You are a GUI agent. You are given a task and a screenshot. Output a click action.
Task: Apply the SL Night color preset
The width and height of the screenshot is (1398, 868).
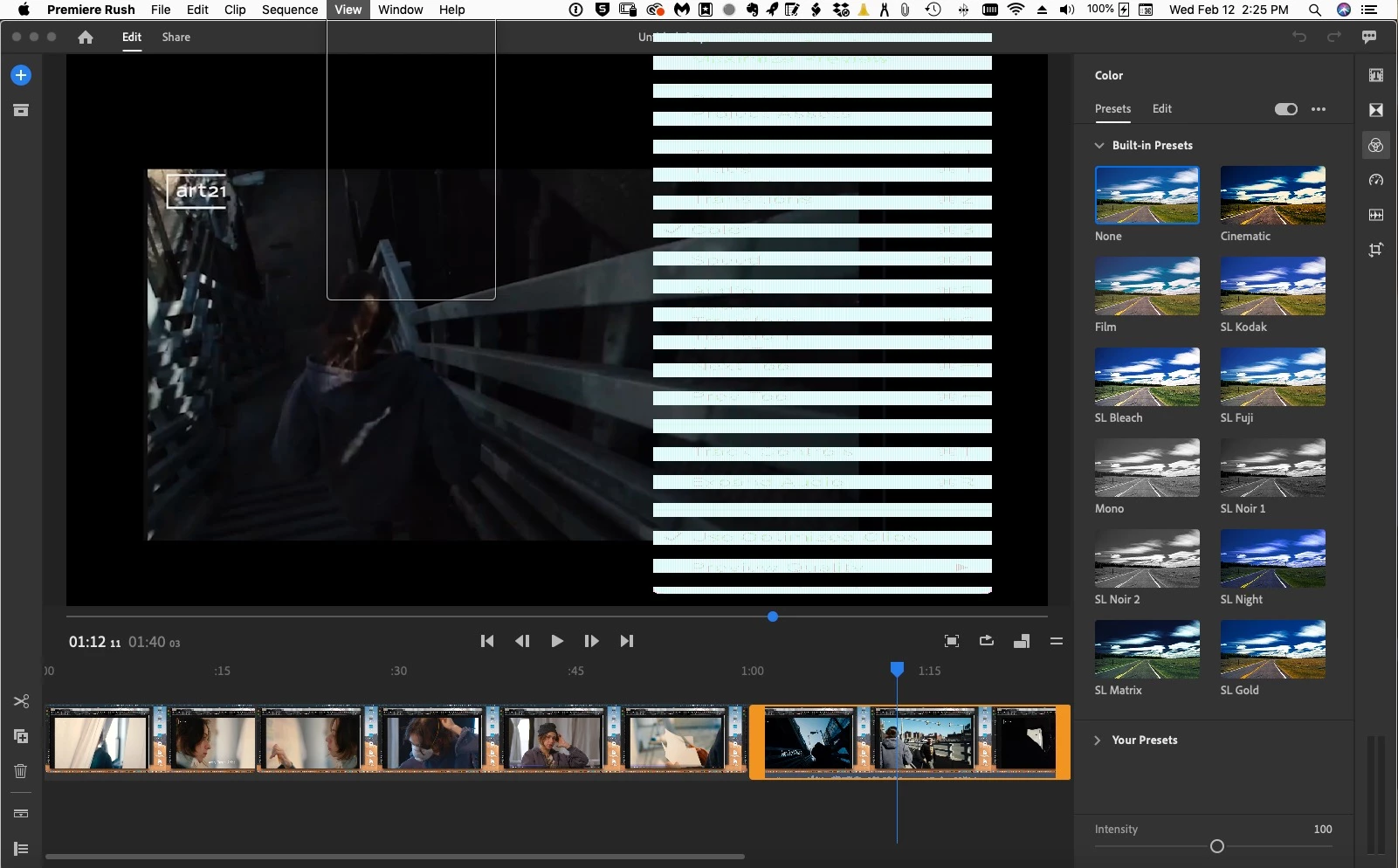point(1273,558)
